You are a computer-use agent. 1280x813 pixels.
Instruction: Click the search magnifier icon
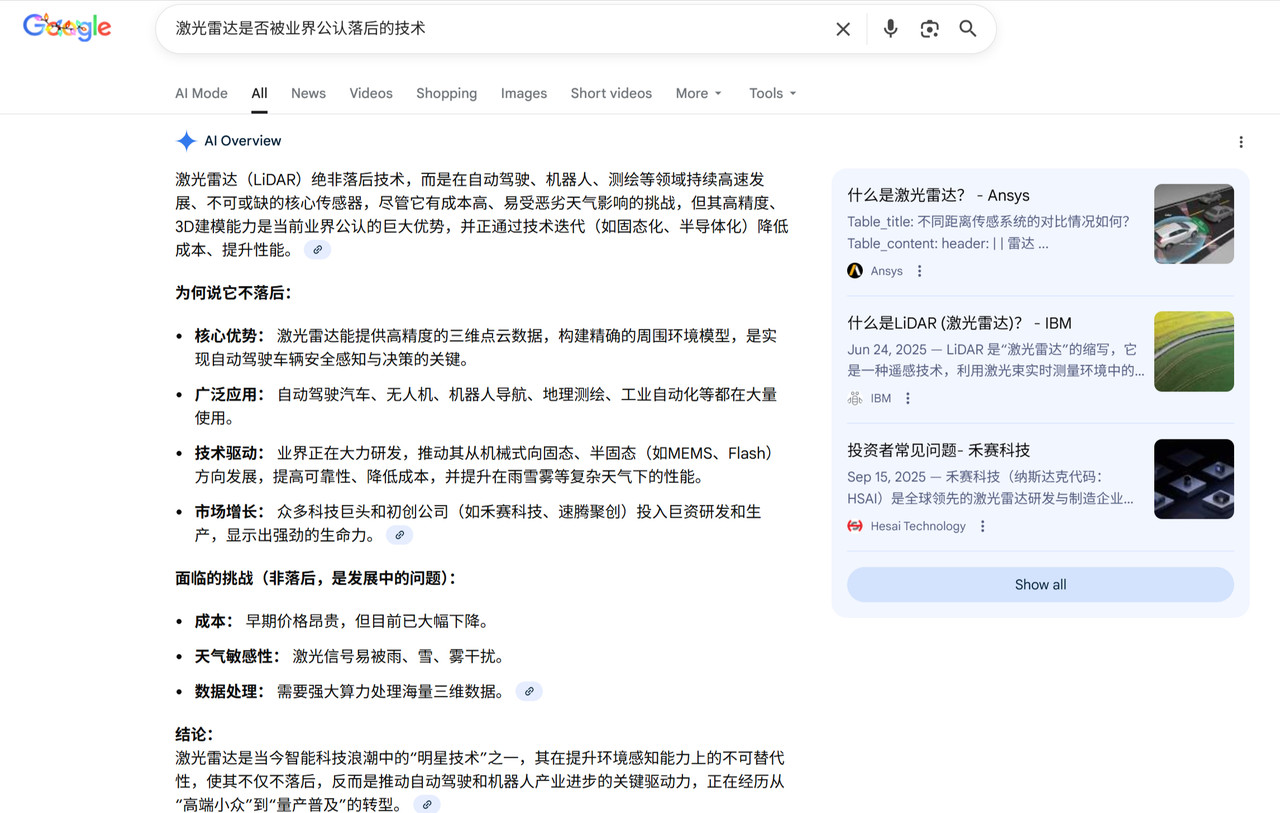pos(966,29)
